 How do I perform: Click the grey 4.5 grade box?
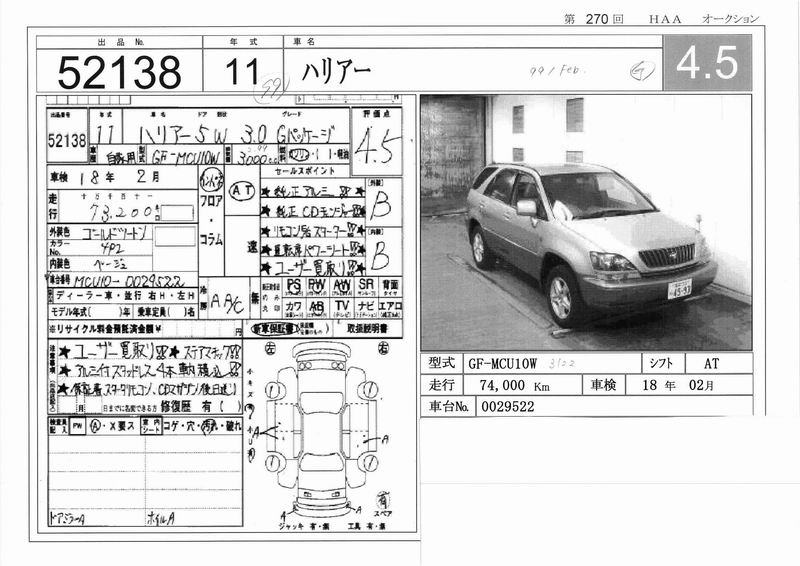click(707, 63)
